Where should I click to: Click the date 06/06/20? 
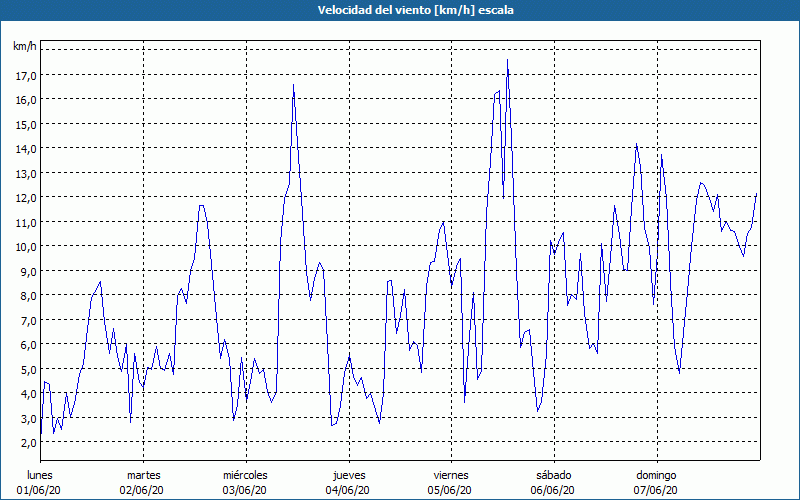coord(553,490)
